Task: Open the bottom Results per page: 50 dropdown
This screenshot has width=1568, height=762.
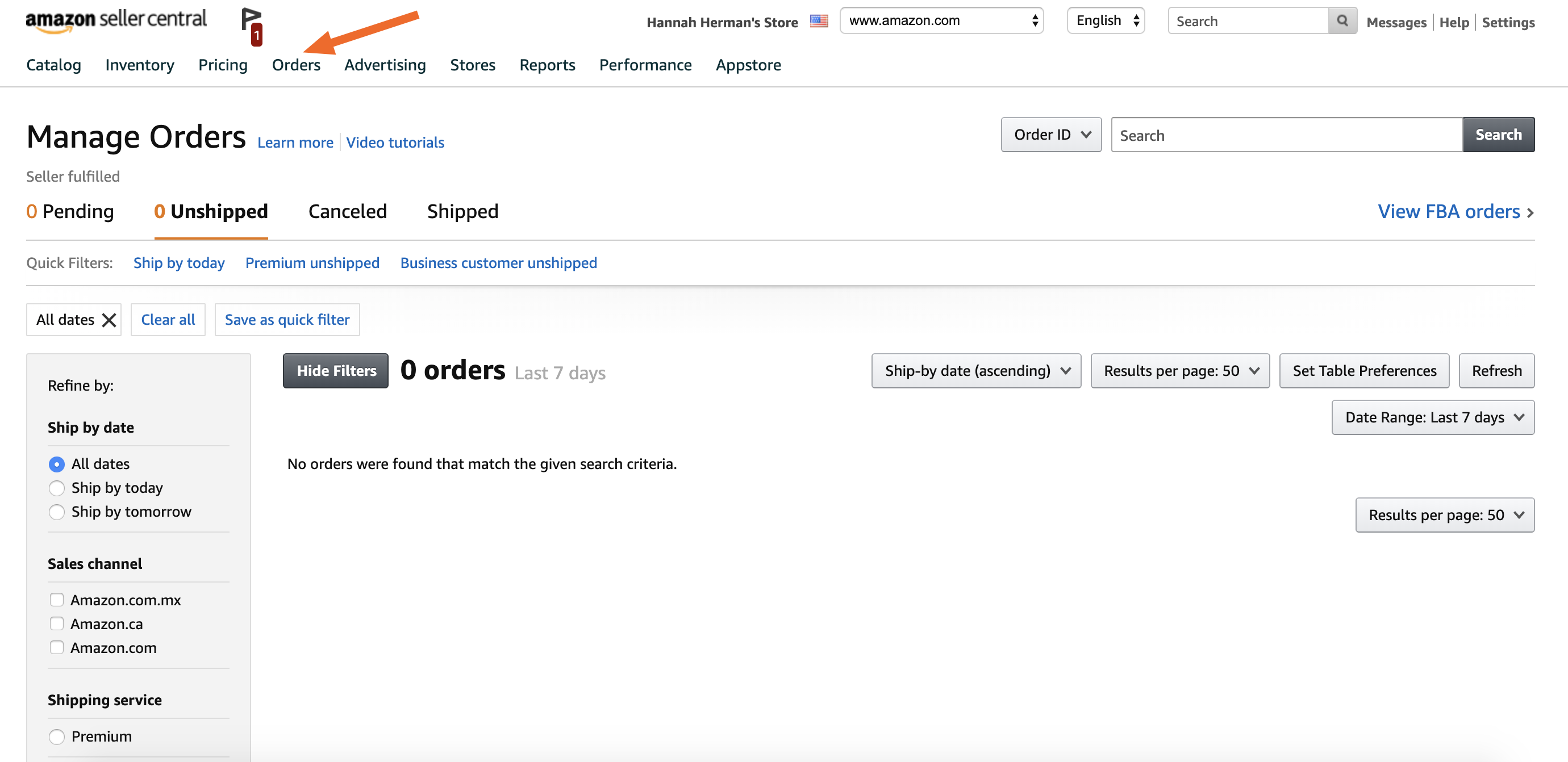Action: point(1444,516)
